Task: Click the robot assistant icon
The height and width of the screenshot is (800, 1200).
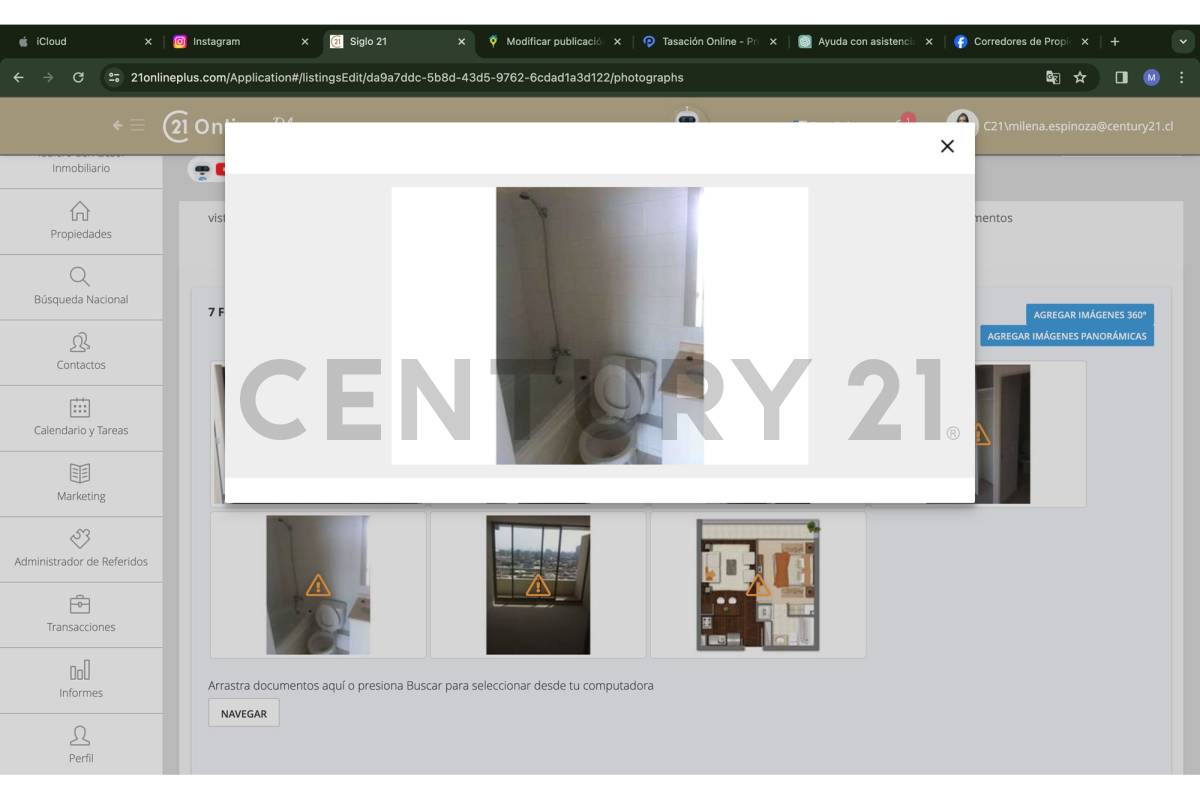Action: pyautogui.click(x=686, y=117)
